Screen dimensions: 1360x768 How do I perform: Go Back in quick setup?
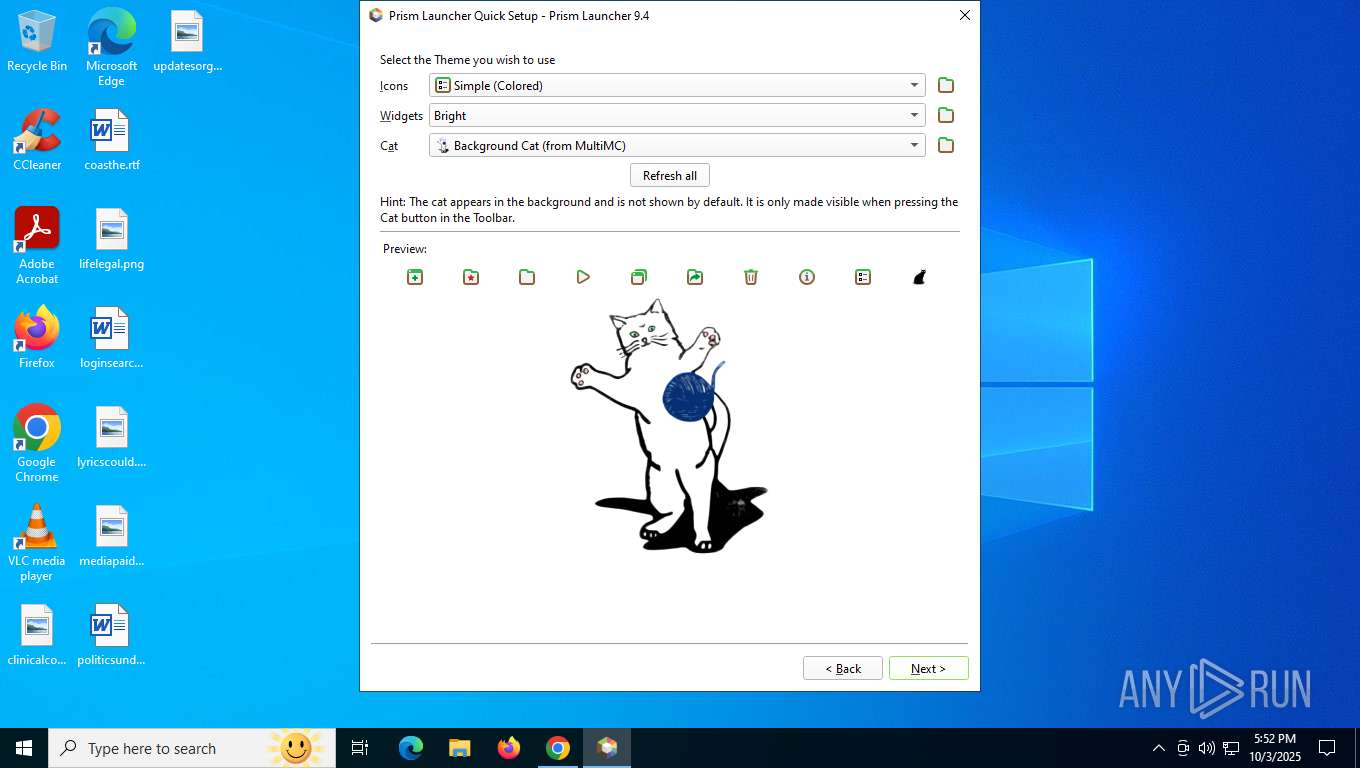coord(843,668)
